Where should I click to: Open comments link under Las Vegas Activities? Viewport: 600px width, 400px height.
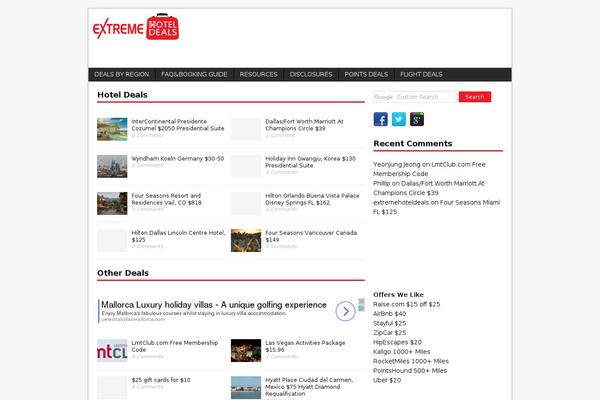coord(281,356)
